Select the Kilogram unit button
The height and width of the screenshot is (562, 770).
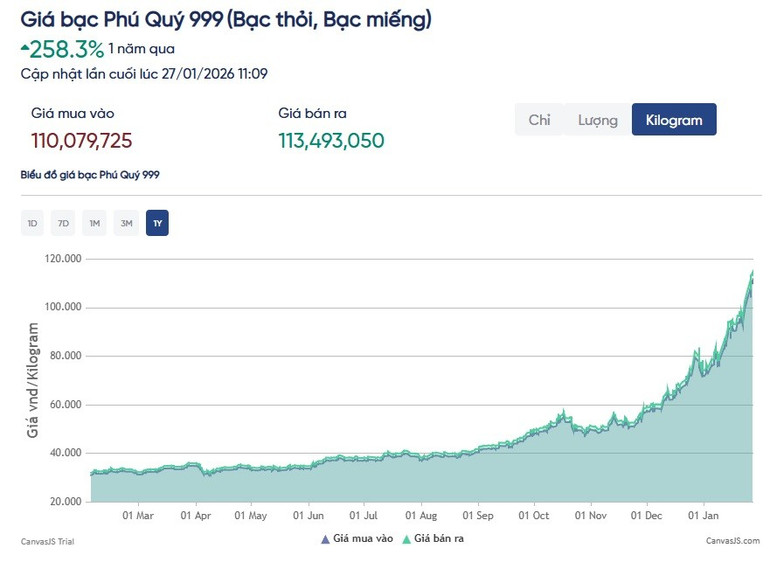[673, 120]
